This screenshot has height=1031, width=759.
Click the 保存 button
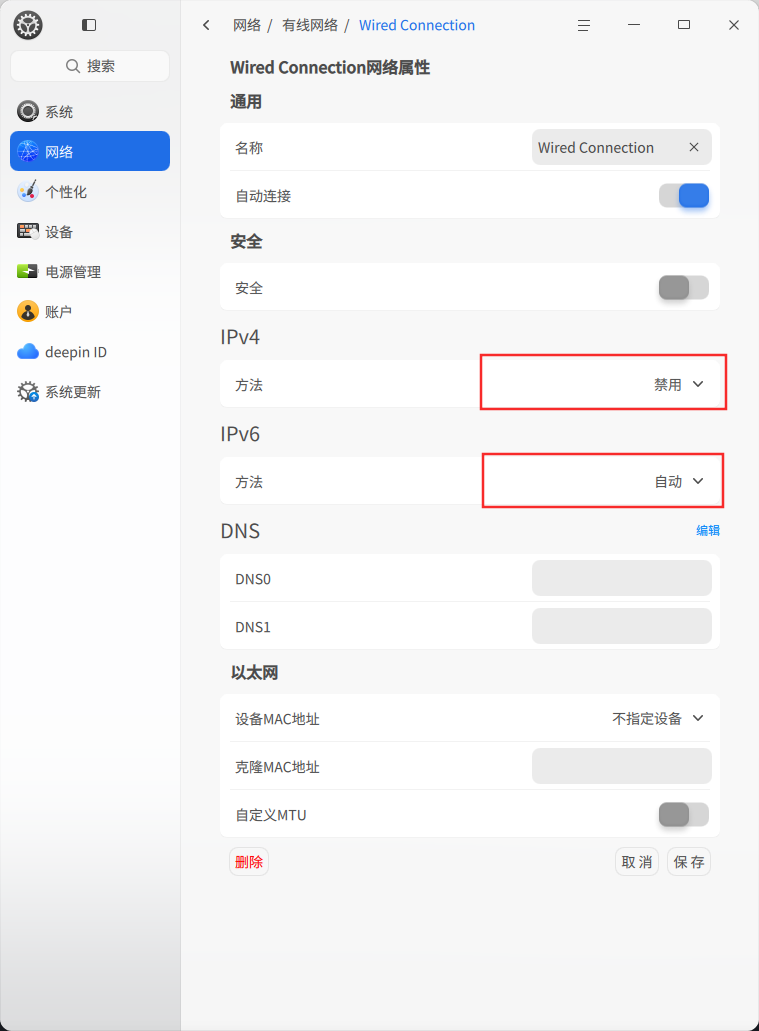pos(689,861)
